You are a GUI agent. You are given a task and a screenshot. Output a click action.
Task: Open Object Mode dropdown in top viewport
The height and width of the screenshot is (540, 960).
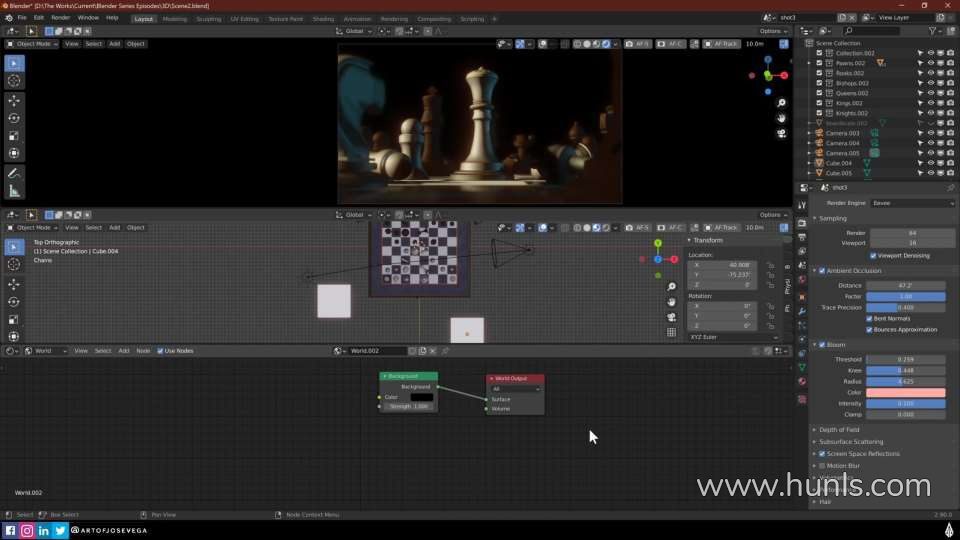pyautogui.click(x=32, y=44)
